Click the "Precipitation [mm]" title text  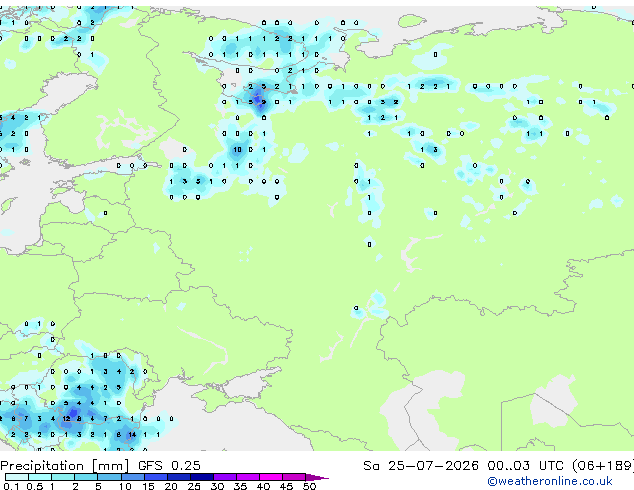tap(65, 466)
